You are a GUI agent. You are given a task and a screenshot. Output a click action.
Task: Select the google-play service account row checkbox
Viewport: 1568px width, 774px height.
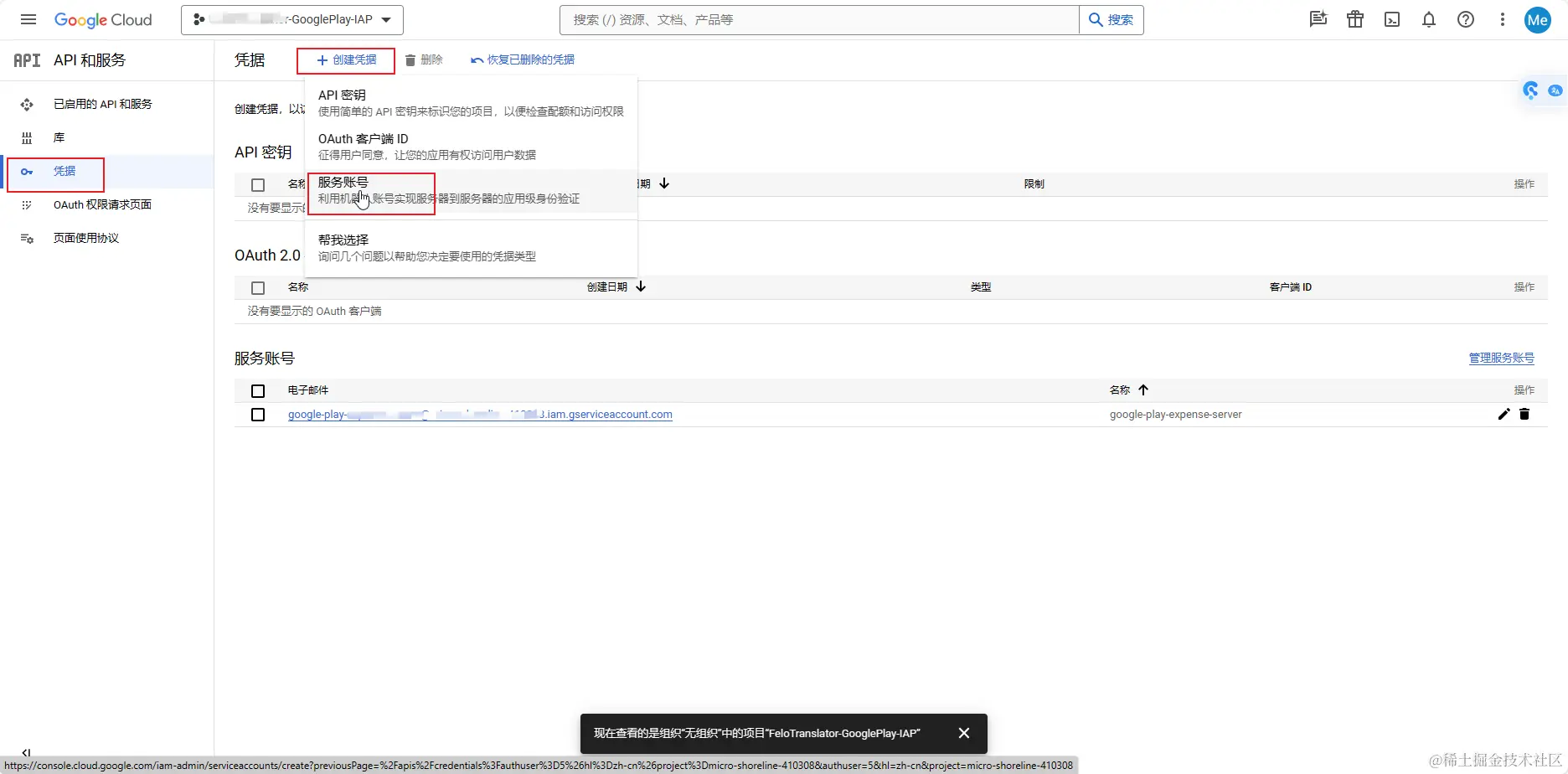pos(258,415)
